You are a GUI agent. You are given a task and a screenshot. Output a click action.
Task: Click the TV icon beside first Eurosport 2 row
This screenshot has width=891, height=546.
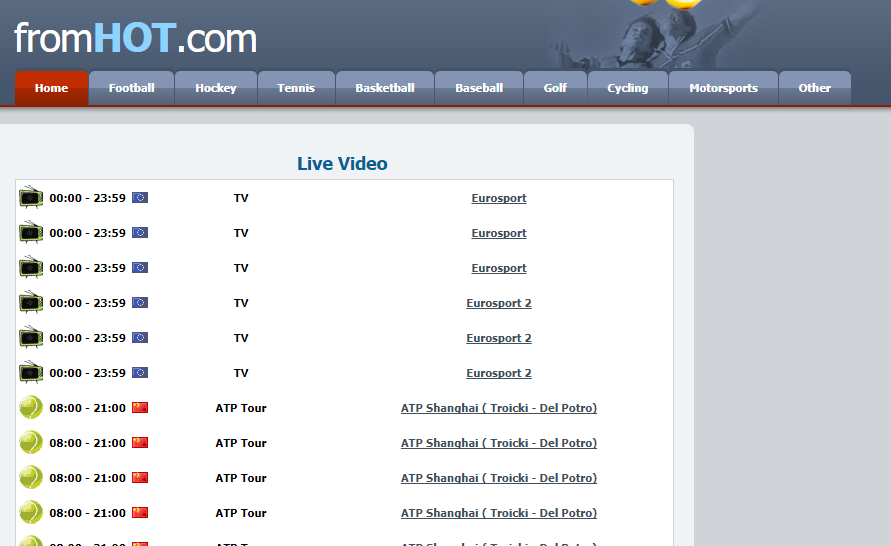click(31, 303)
